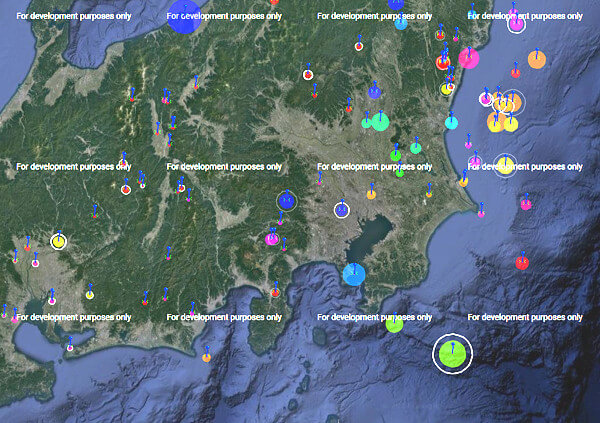Click the large blue circle at top edge
This screenshot has width=600, height=423.
(x=184, y=17)
